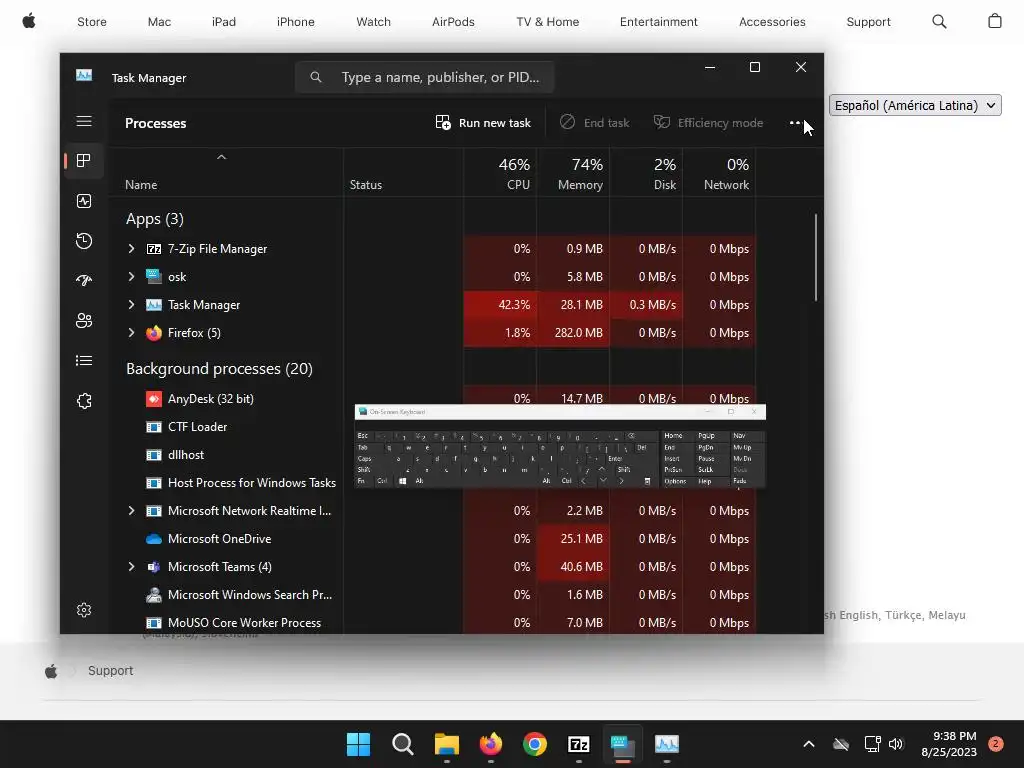Screen dimensions: 1024x768
Task: Switch to 7-Zip in taskbar
Action: pyautogui.click(x=579, y=744)
